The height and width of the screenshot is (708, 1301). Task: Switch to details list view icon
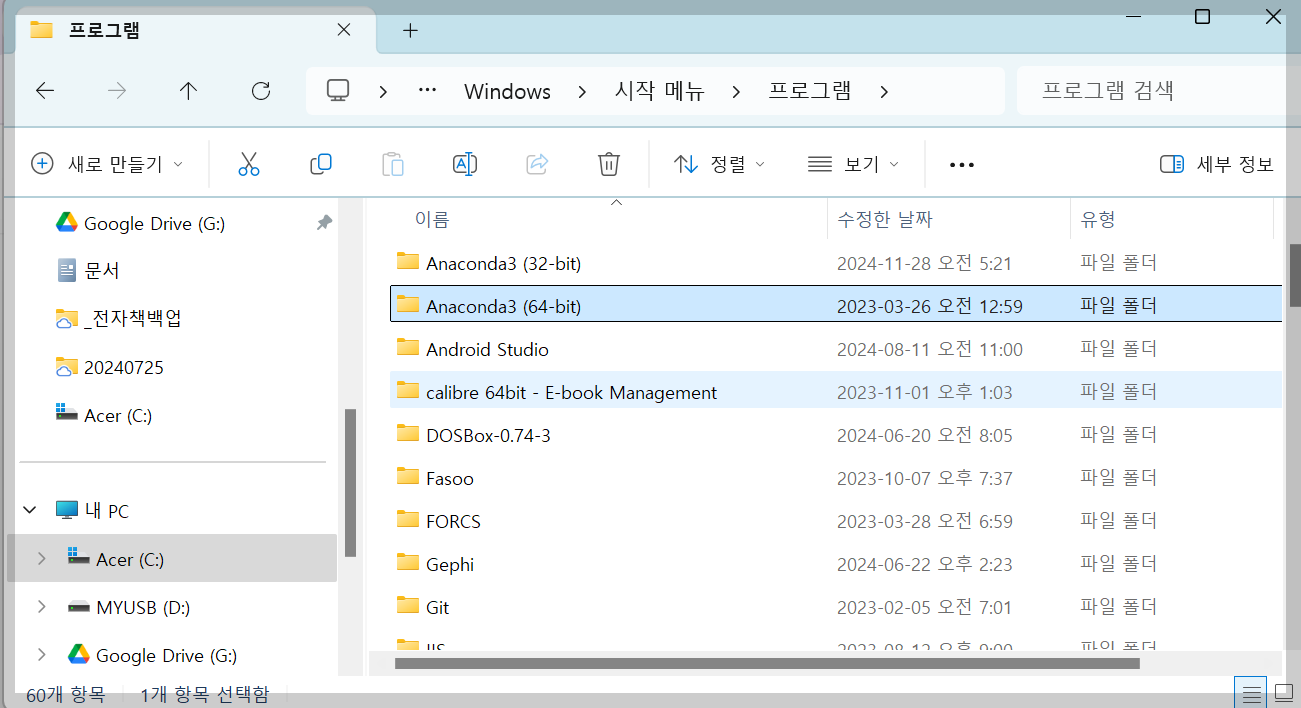[x=1250, y=691]
